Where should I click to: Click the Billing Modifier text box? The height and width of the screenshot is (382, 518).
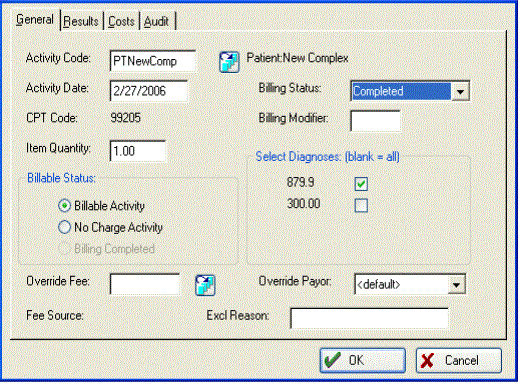click(x=375, y=121)
